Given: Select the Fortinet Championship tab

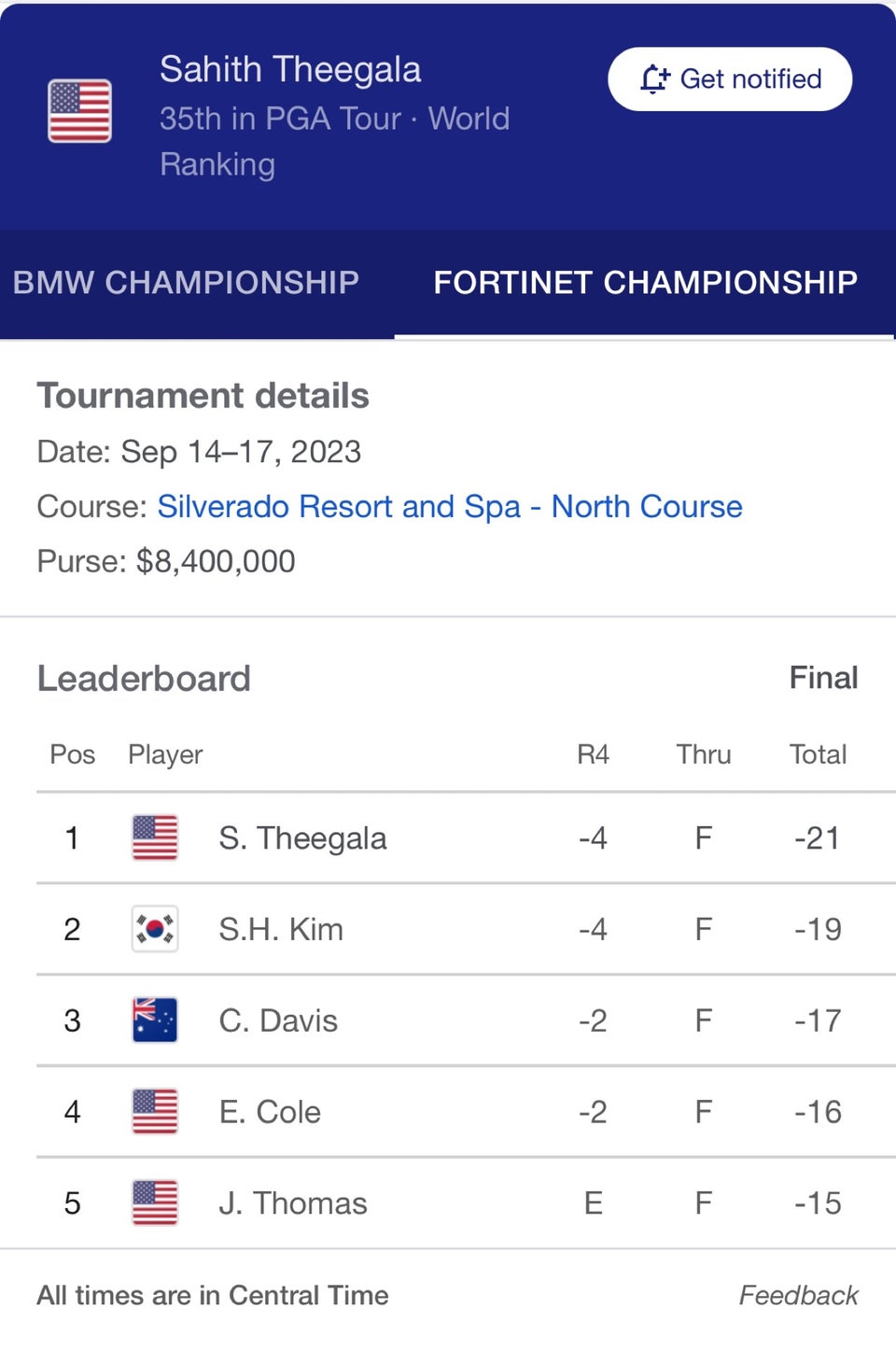Looking at the screenshot, I should click(645, 282).
